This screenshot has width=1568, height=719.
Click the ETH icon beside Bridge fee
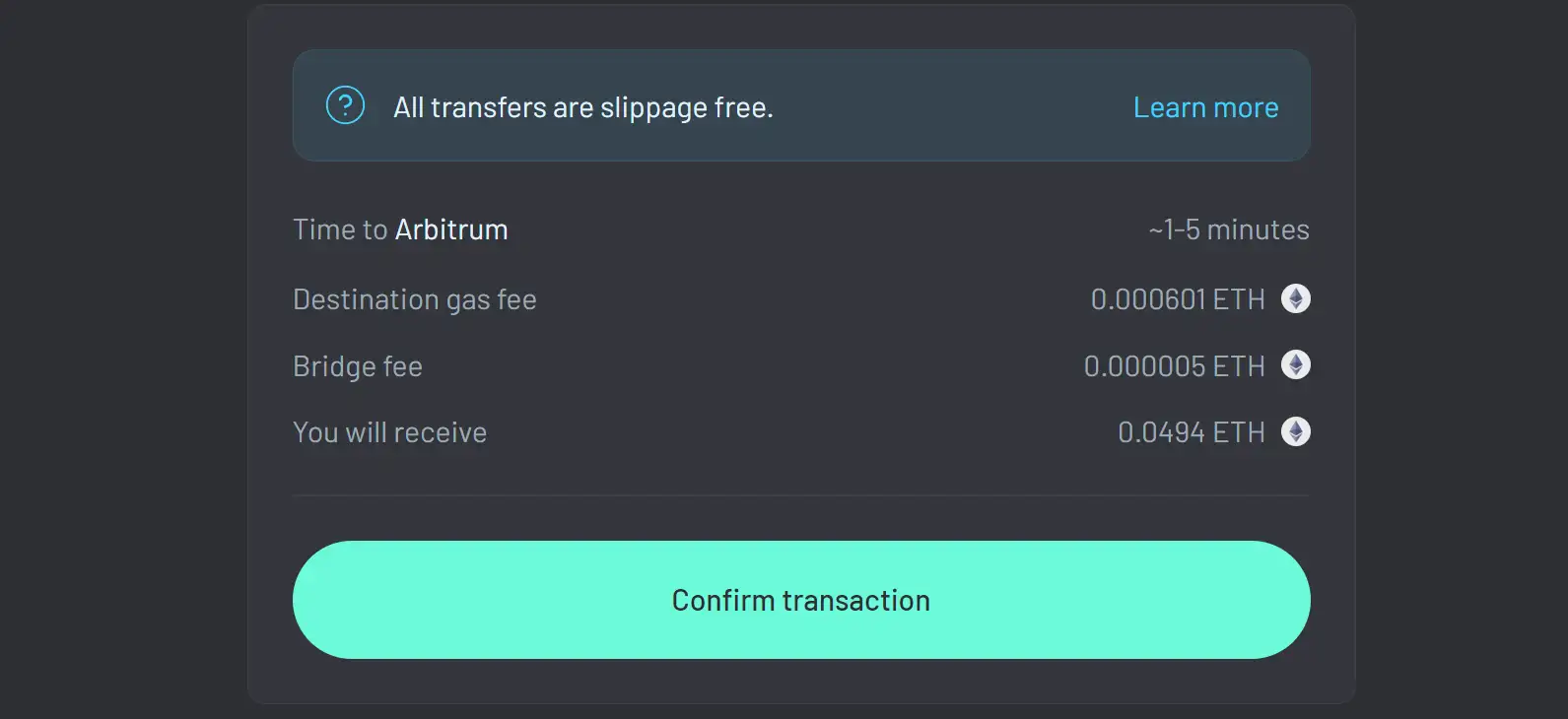tap(1295, 365)
